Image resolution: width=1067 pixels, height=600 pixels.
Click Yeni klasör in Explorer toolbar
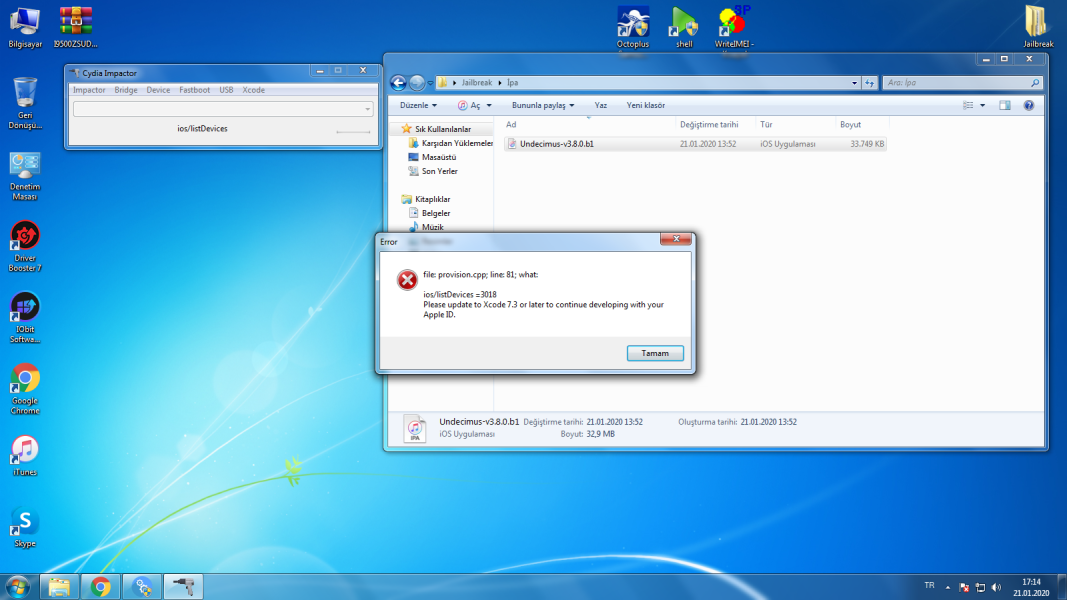(645, 105)
